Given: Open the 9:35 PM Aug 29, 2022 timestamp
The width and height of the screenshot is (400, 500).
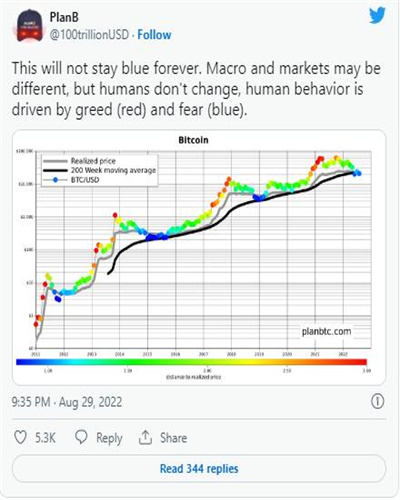Looking at the screenshot, I should coord(67,402).
